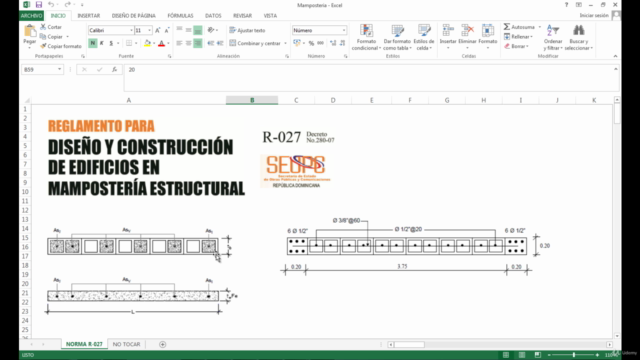Open the font size dropdown
The height and width of the screenshot is (360, 640).
(149, 31)
